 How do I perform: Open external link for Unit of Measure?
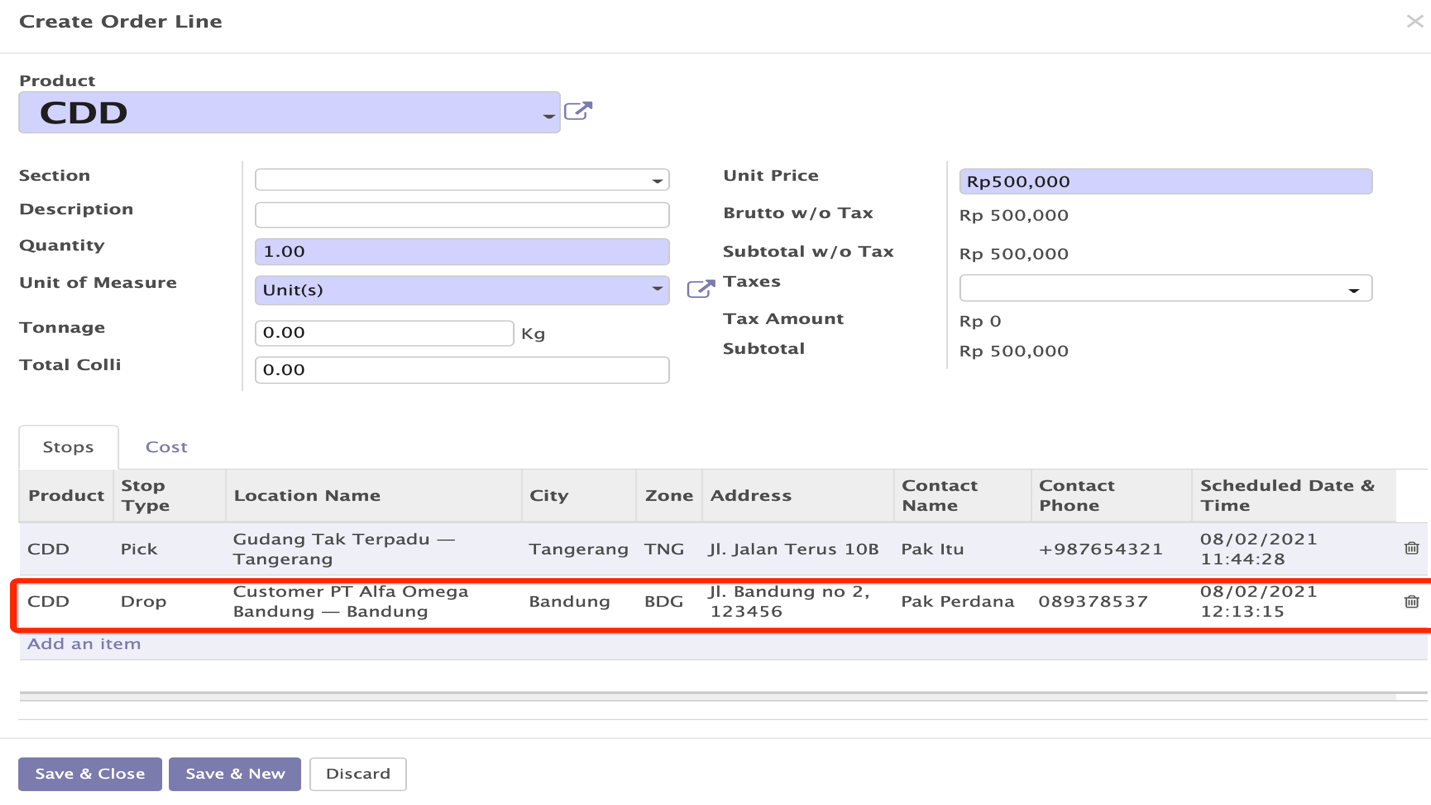pyautogui.click(x=701, y=289)
